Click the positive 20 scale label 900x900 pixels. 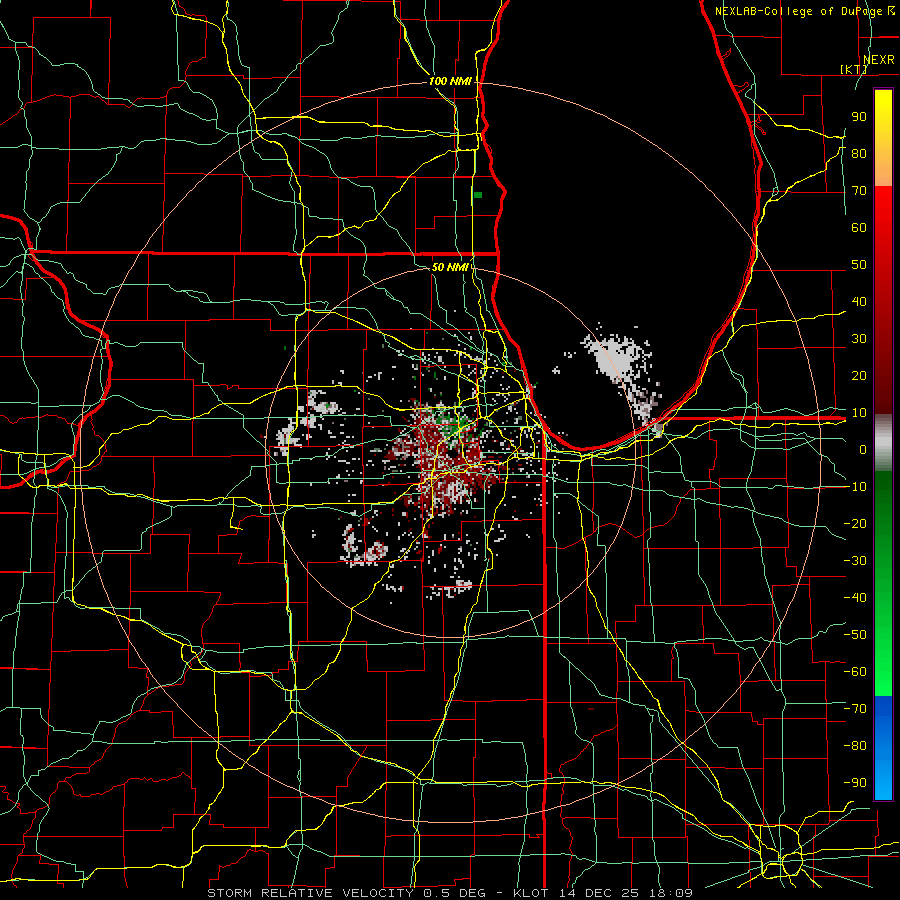859,375
